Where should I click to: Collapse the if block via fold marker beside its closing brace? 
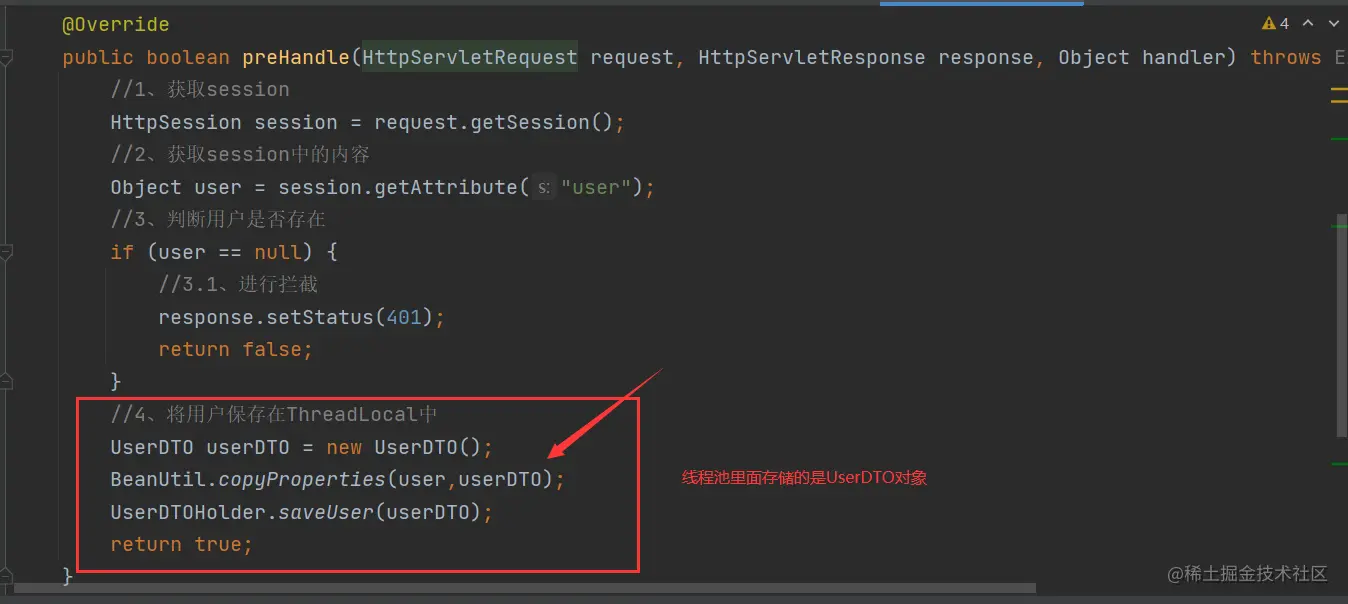pyautogui.click(x=7, y=381)
